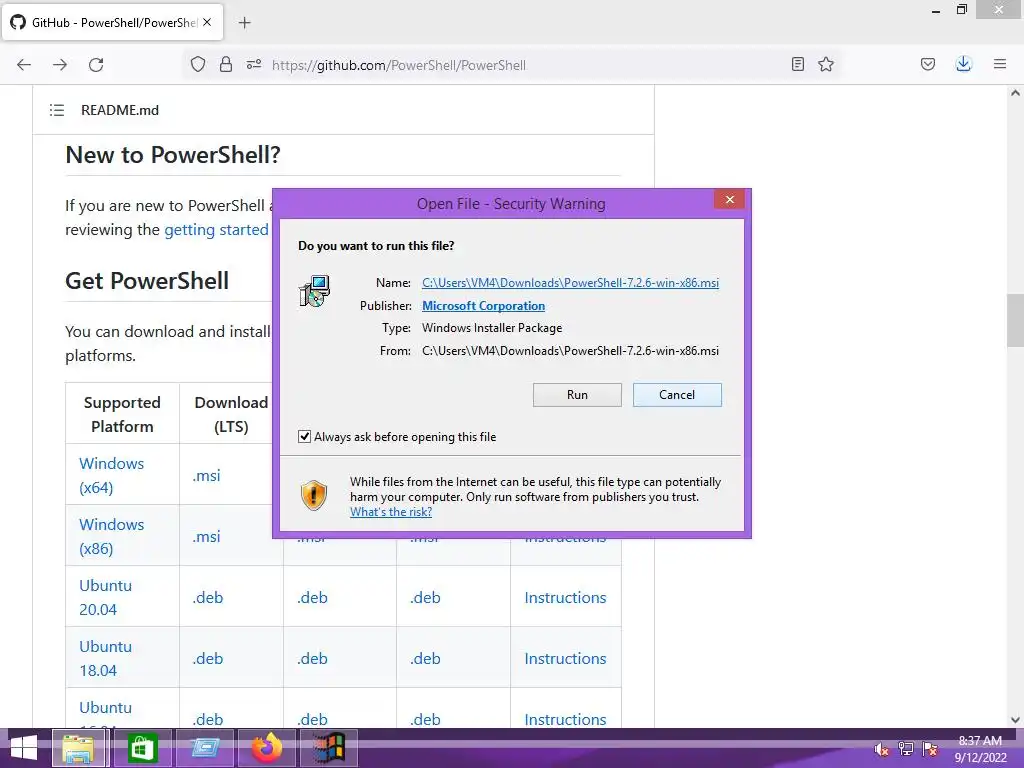The height and width of the screenshot is (768, 1024).
Task: Open Ubuntu 20.04 platform link
Action: pyautogui.click(x=105, y=597)
